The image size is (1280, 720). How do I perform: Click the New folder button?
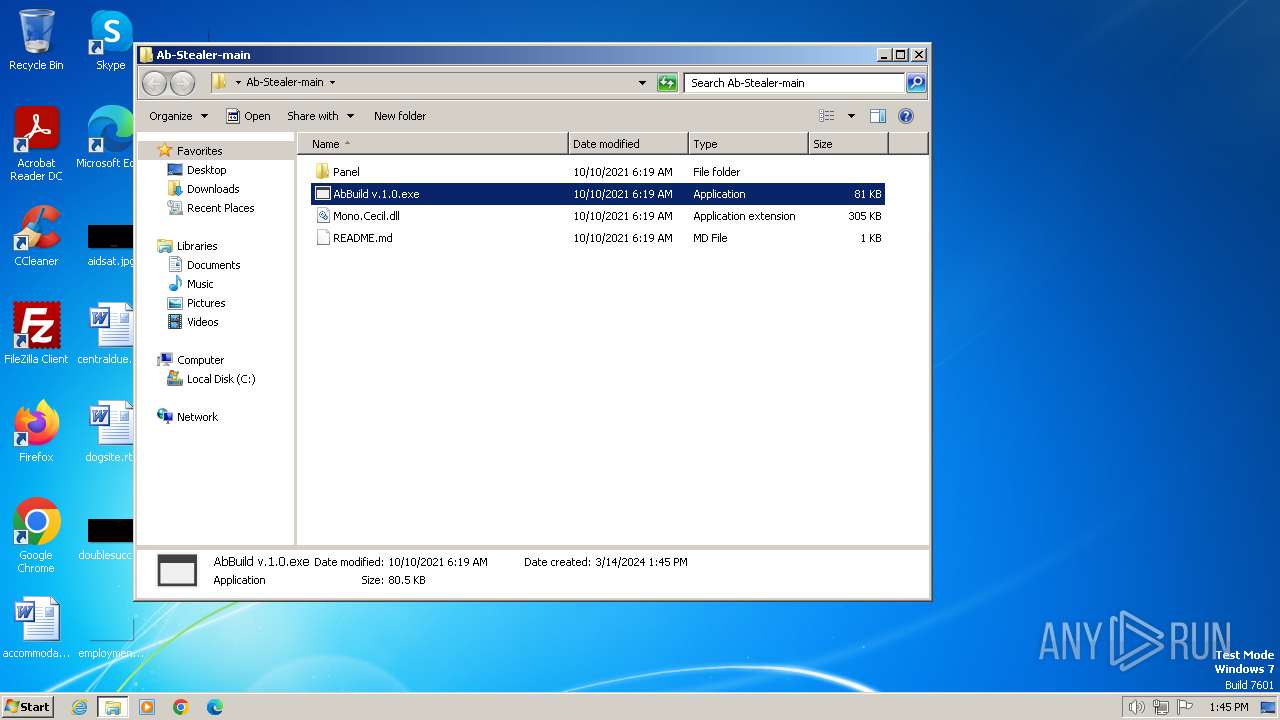click(x=400, y=116)
